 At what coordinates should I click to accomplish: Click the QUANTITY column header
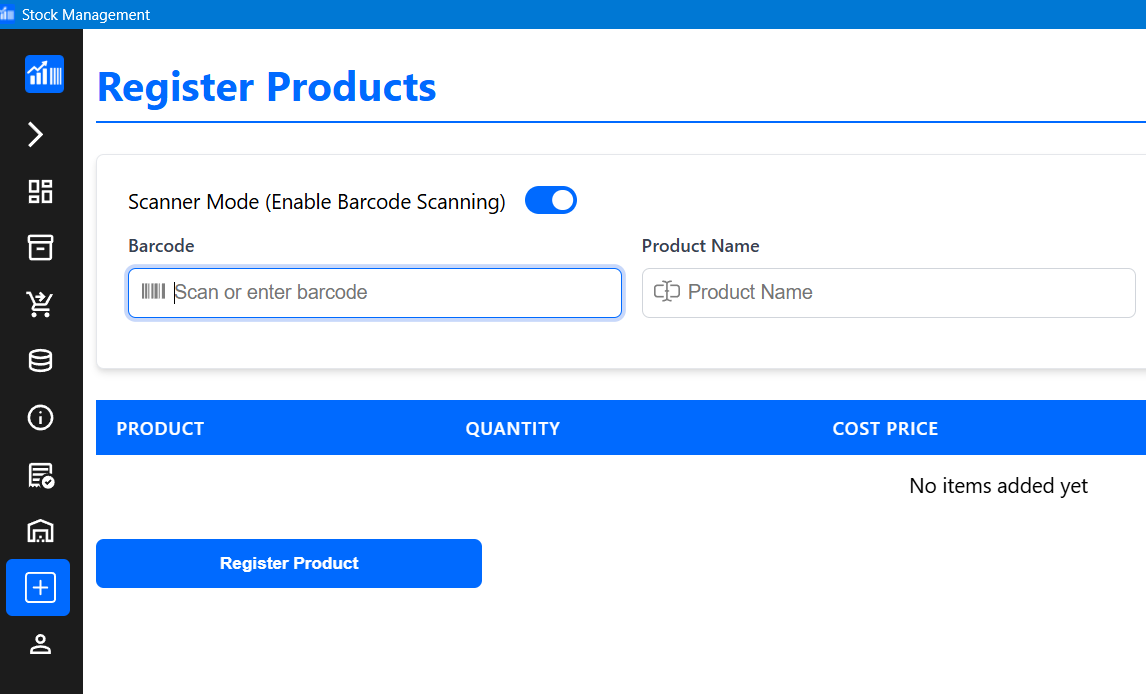pyautogui.click(x=512, y=429)
